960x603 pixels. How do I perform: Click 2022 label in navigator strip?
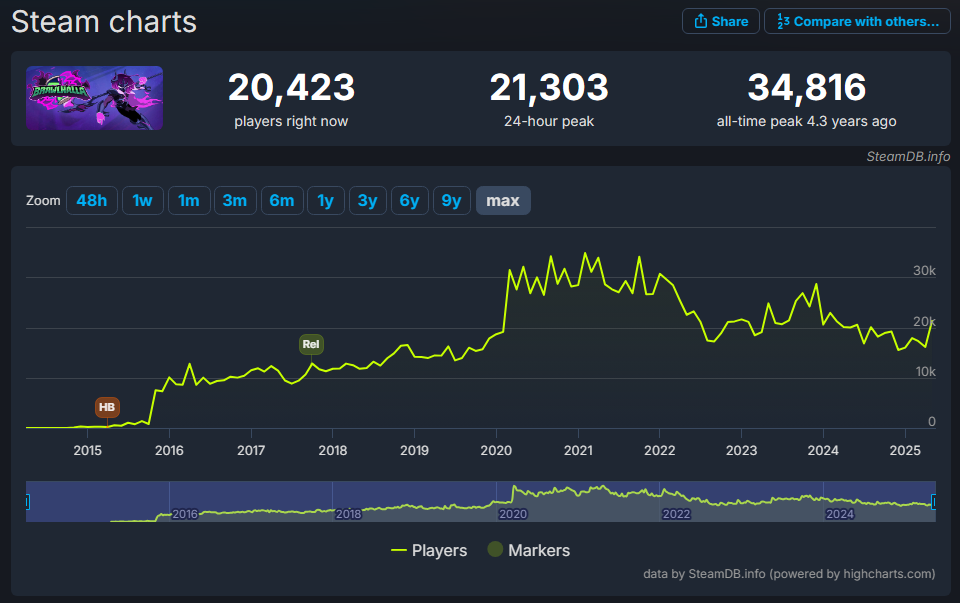677,514
